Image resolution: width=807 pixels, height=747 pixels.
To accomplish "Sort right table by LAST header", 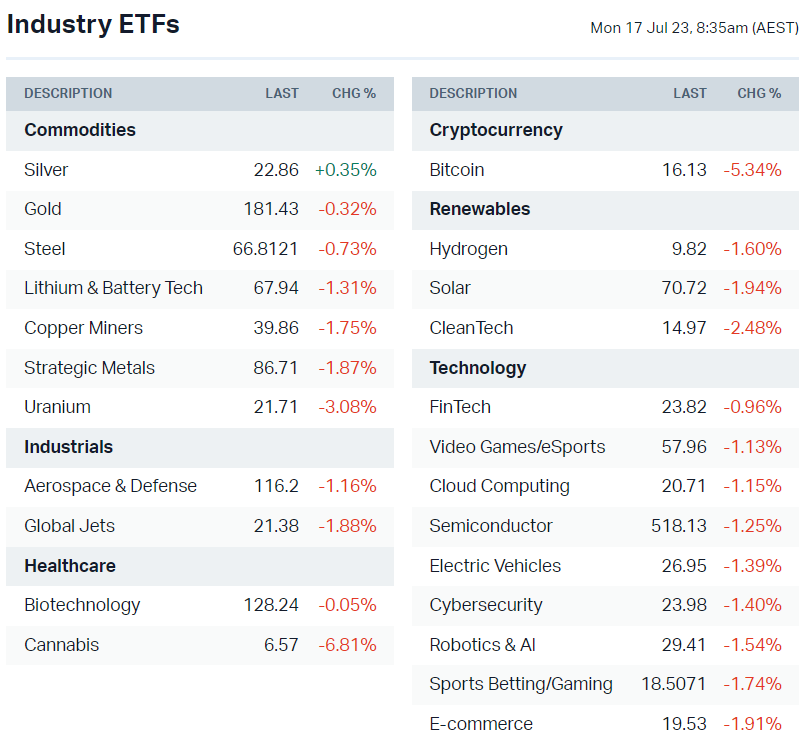I will click(x=690, y=93).
